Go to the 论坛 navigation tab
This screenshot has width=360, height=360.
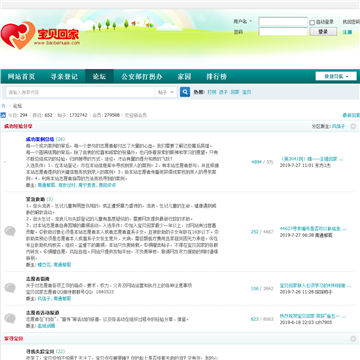(99, 76)
